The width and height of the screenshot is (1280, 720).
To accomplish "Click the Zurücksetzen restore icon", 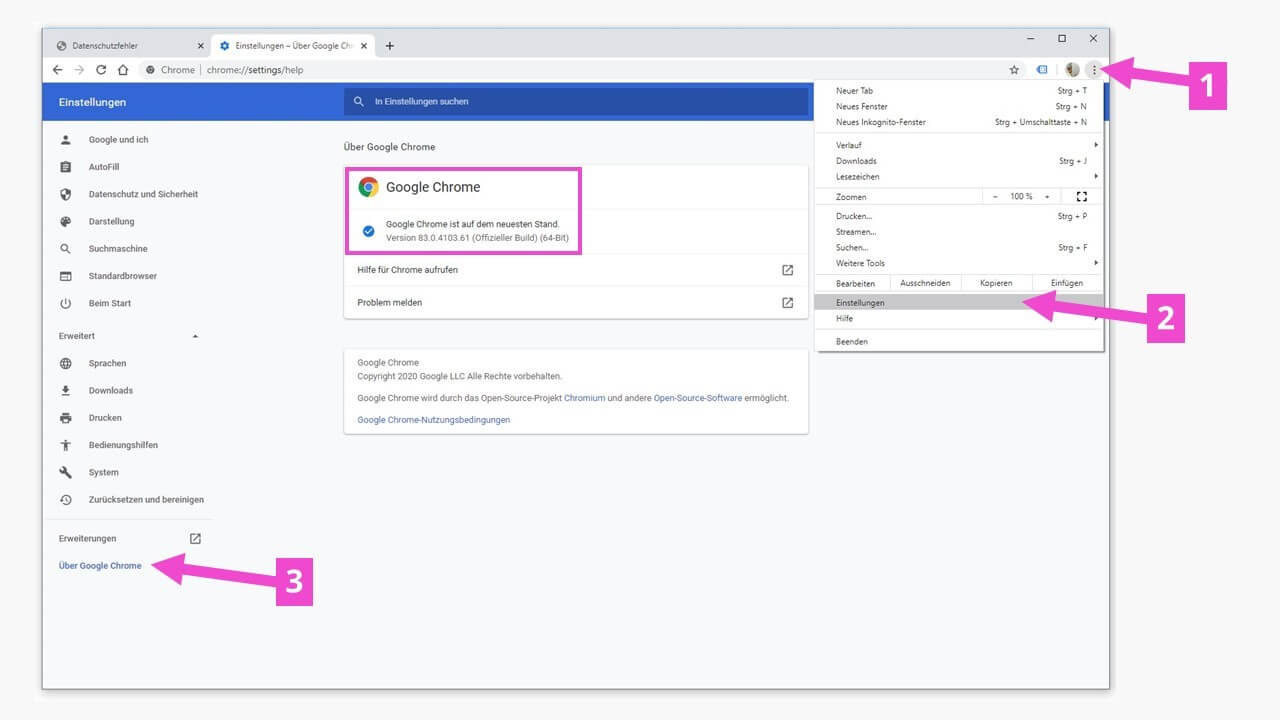I will pyautogui.click(x=66, y=499).
